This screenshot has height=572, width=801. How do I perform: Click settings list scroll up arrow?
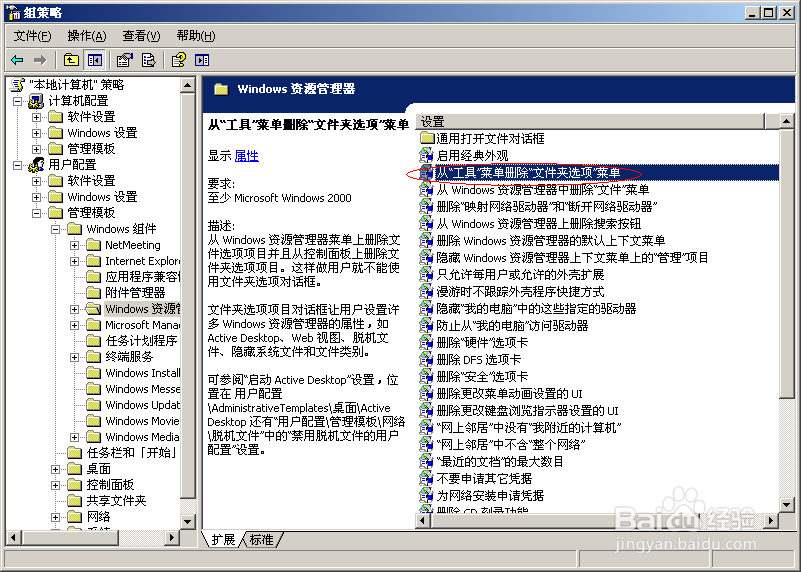[786, 122]
